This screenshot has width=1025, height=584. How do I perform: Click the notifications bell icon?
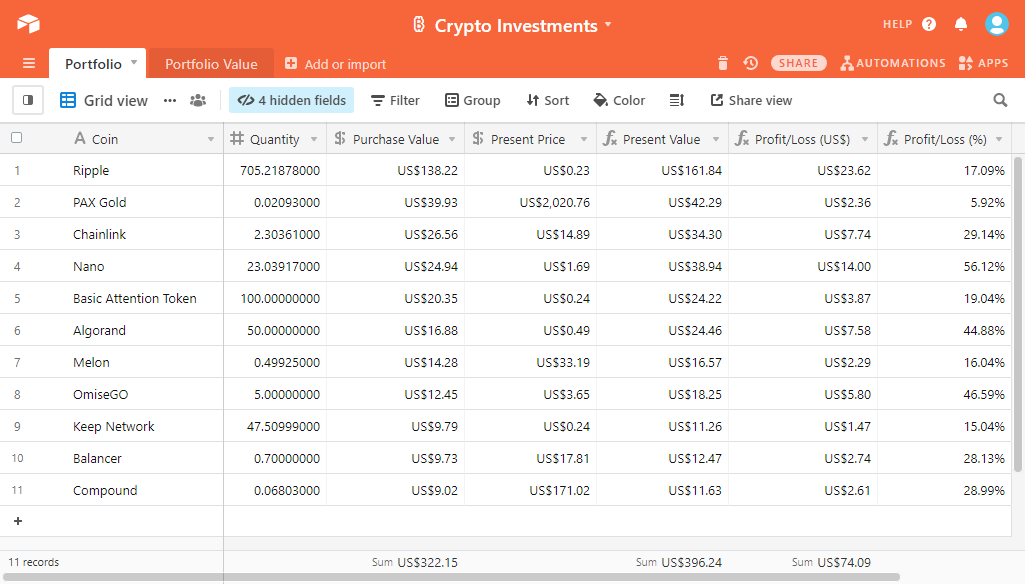pyautogui.click(x=961, y=24)
